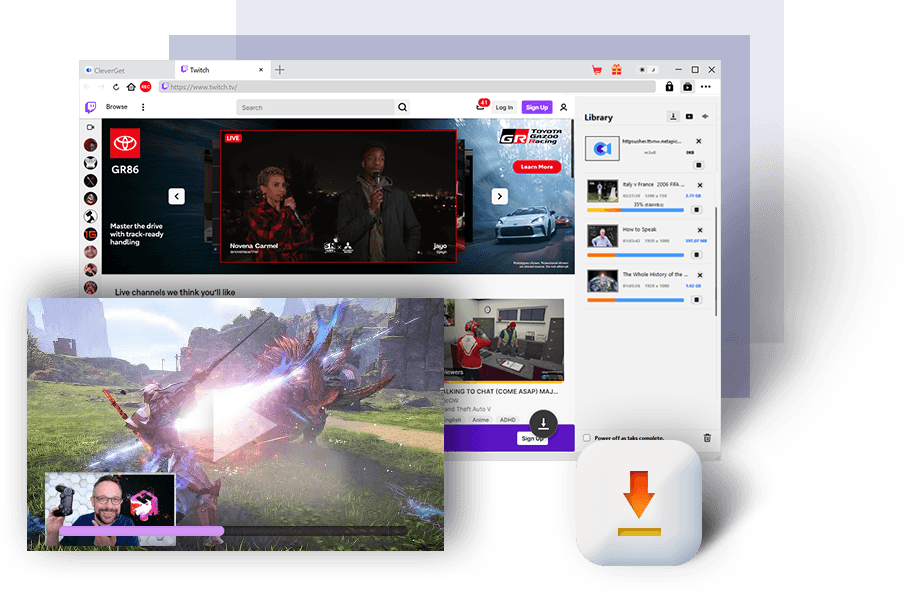The image size is (919, 594).
Task: Click the Twitch Search field
Action: click(315, 107)
